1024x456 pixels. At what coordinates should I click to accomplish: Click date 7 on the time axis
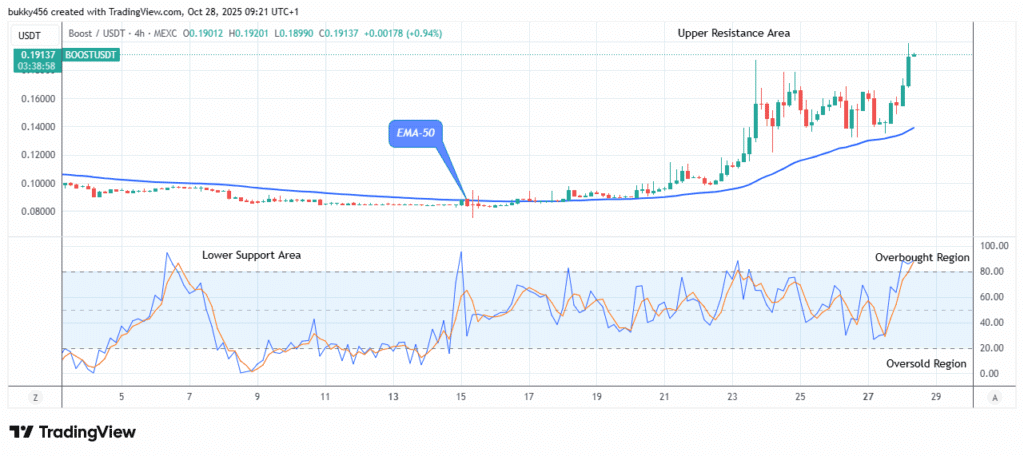[x=189, y=397]
